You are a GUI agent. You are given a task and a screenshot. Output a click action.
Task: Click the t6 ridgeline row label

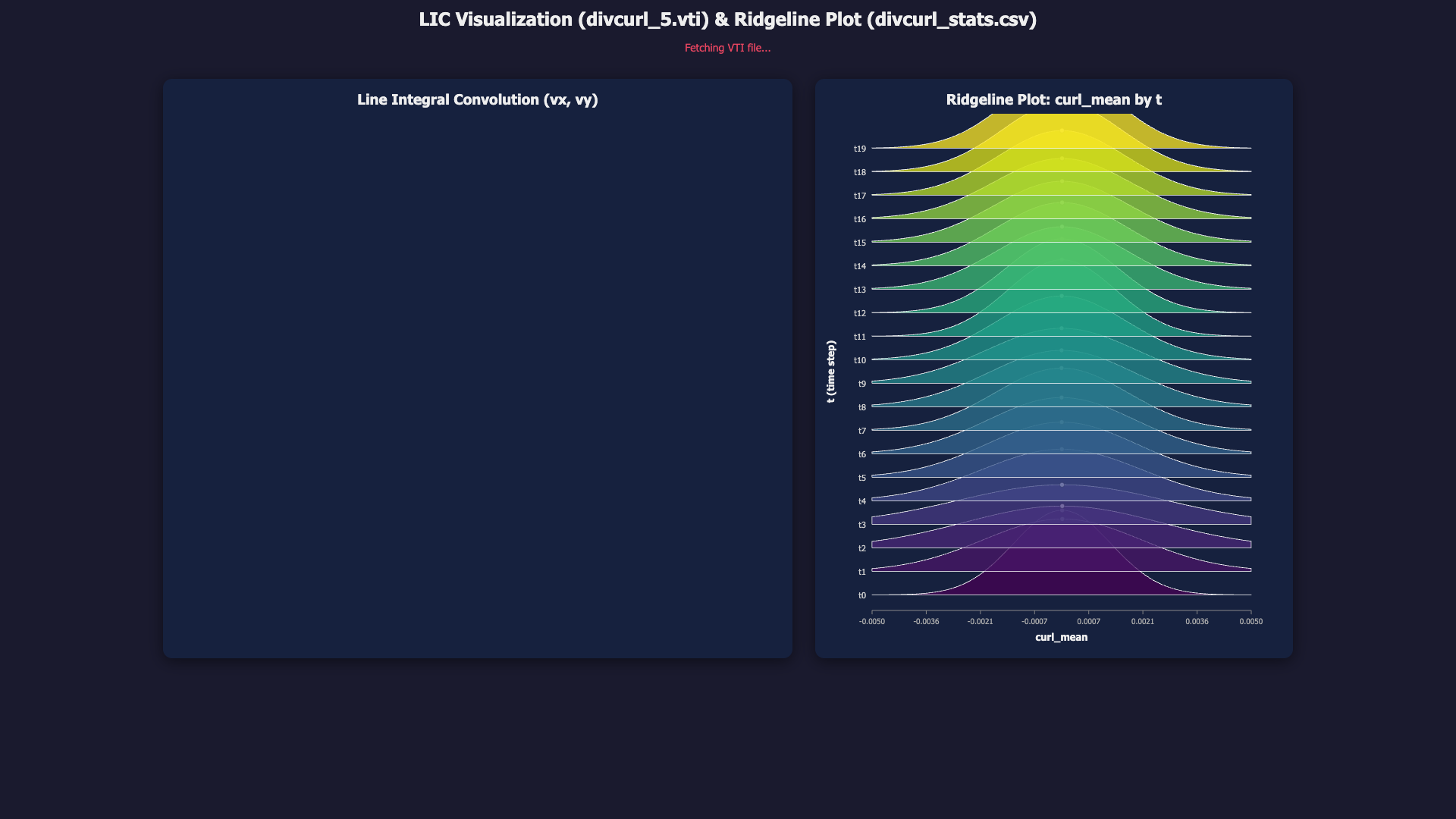click(861, 454)
